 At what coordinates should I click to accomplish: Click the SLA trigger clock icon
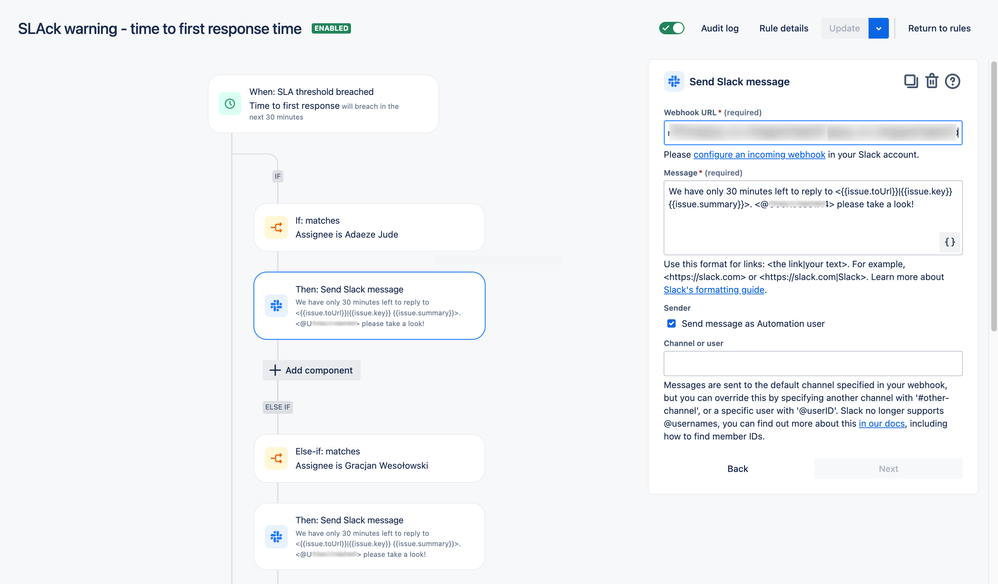[x=230, y=104]
